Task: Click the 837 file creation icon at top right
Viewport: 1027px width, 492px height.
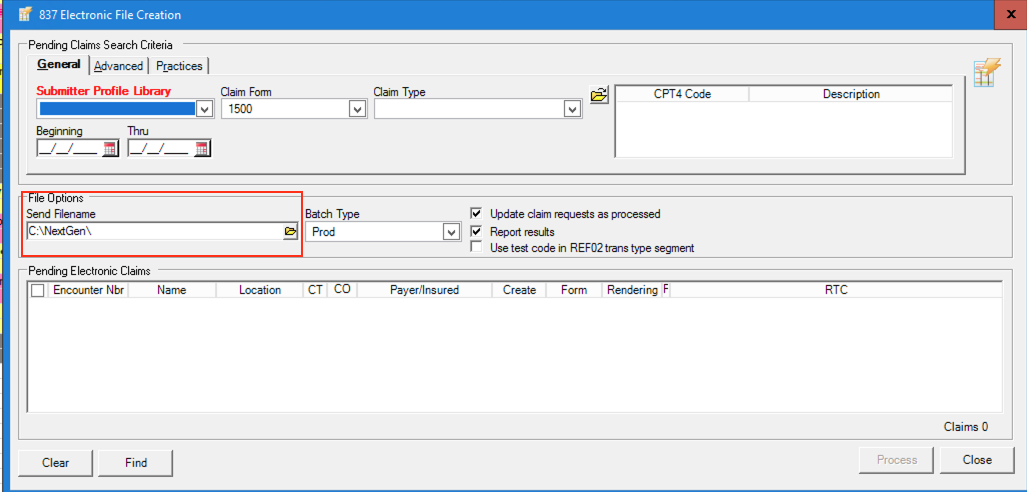Action: pos(988,72)
